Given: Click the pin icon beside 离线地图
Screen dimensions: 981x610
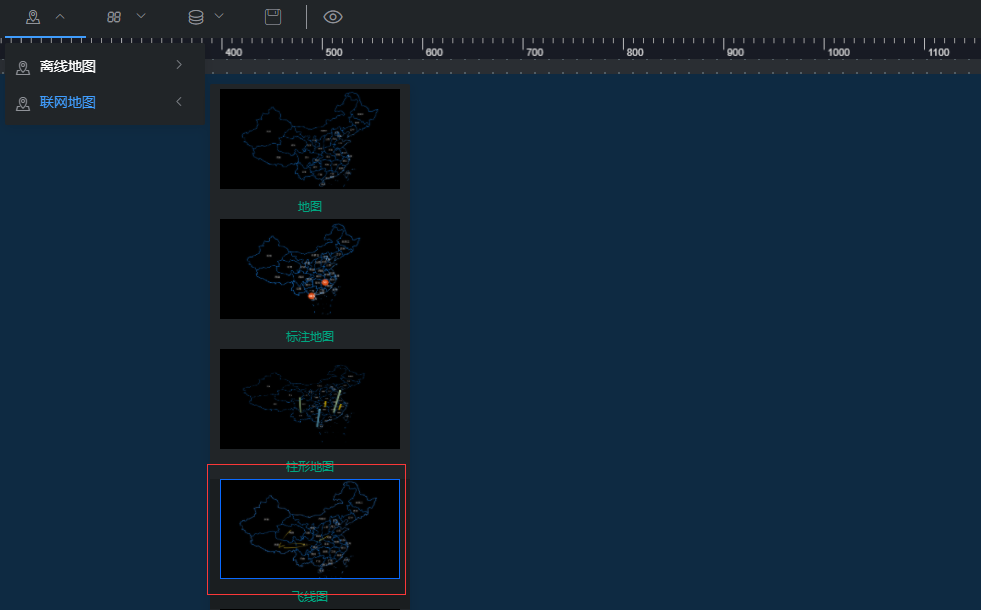Looking at the screenshot, I should coord(23,68).
